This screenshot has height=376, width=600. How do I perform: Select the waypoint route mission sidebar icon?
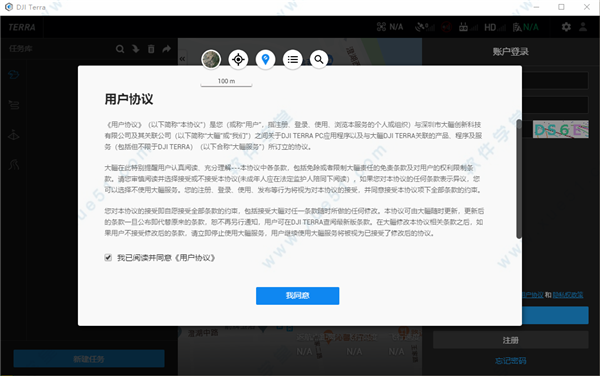point(14,104)
